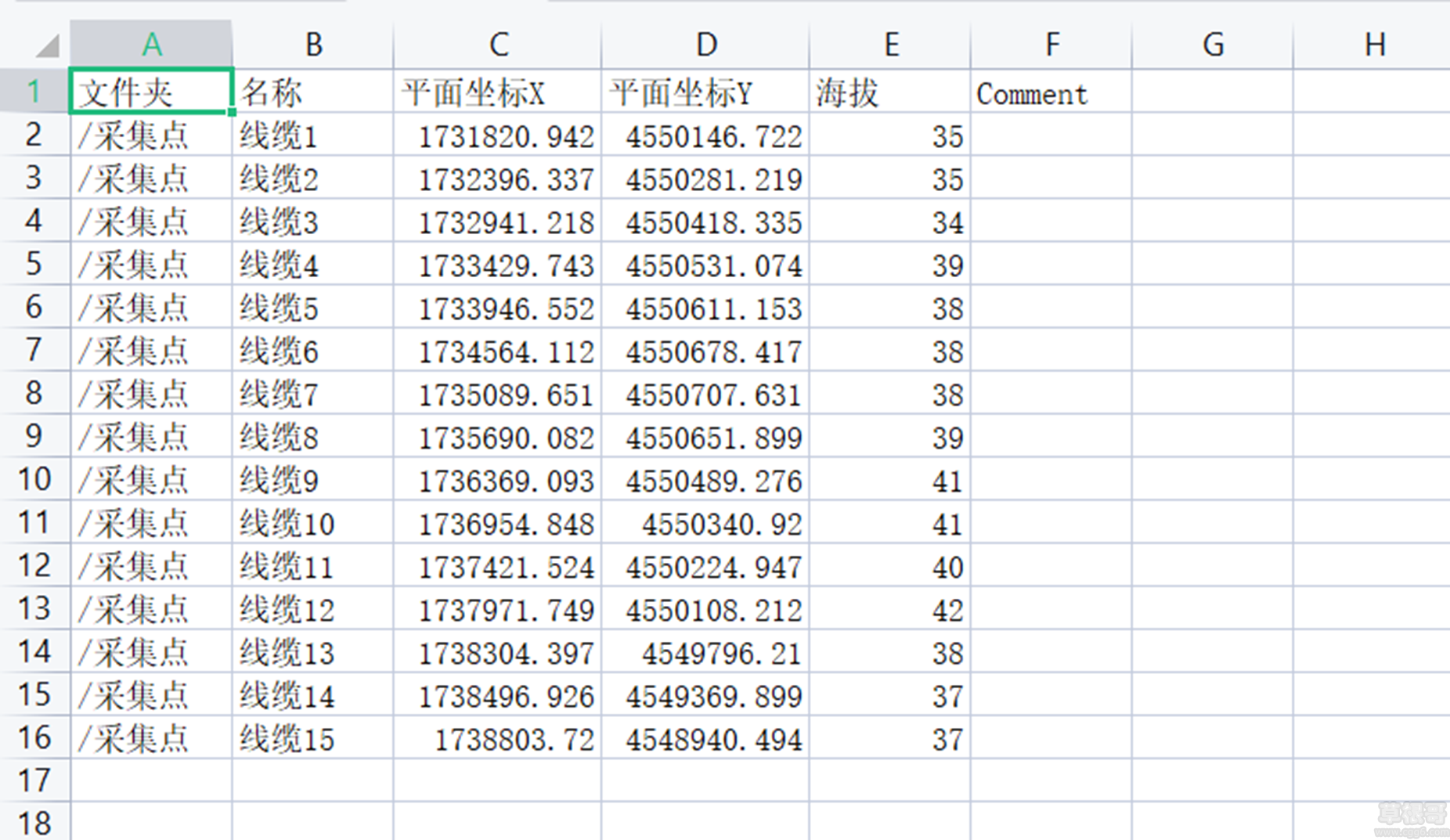
Task: Select column E header
Action: click(x=890, y=45)
